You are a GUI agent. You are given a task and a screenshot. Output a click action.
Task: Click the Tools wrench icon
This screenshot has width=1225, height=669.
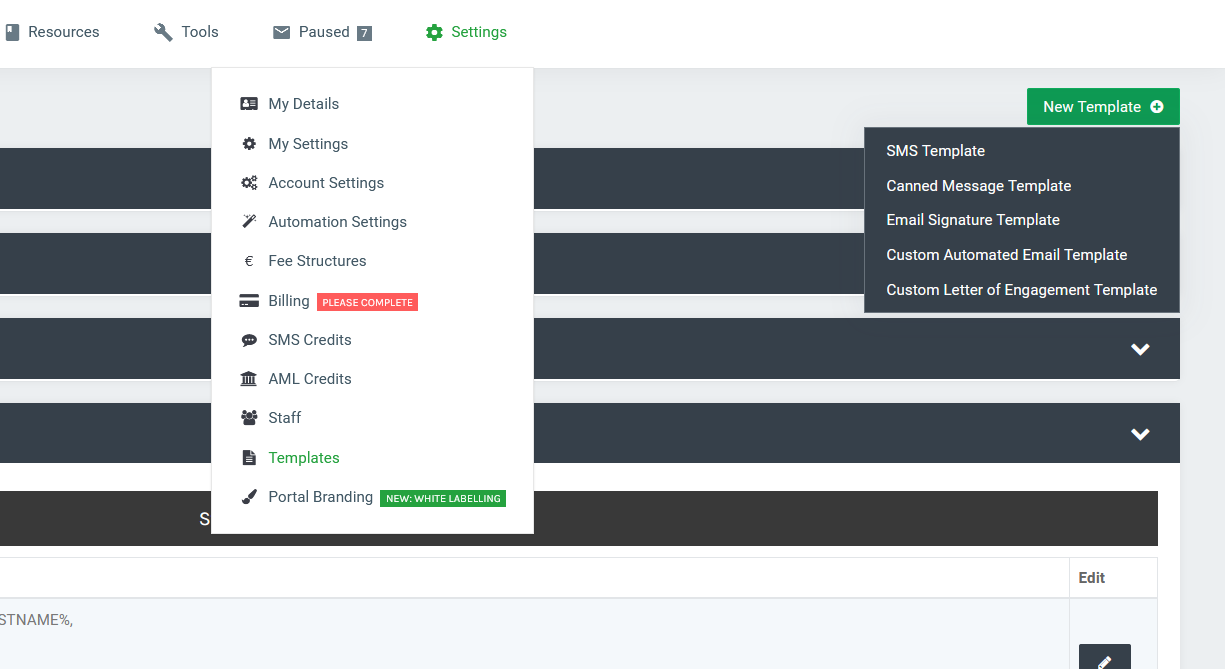pos(163,32)
